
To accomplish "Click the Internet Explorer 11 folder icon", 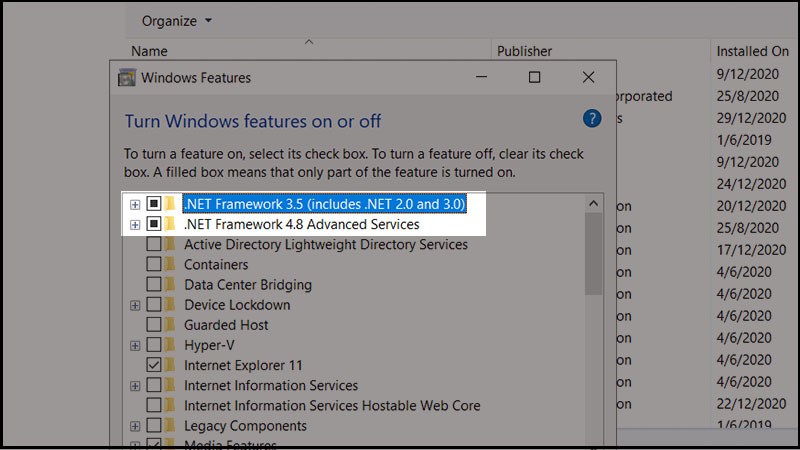I will 170,365.
